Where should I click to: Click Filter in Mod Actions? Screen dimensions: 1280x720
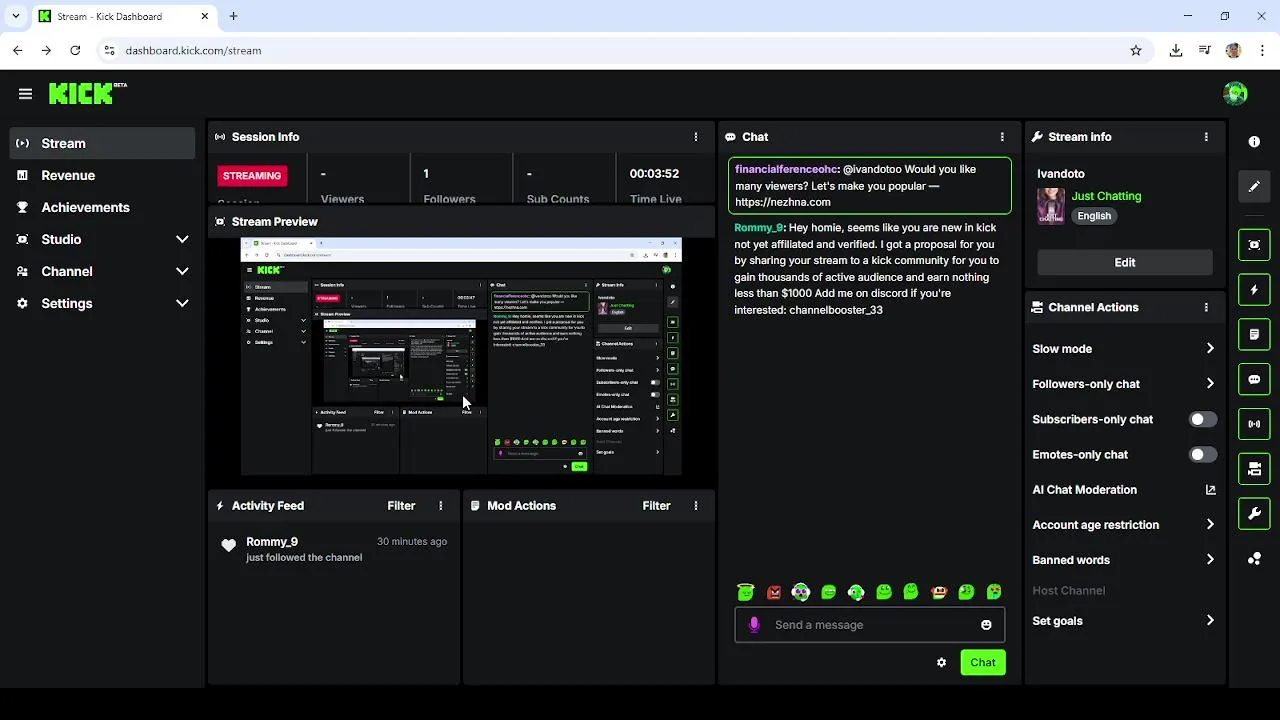tap(656, 506)
